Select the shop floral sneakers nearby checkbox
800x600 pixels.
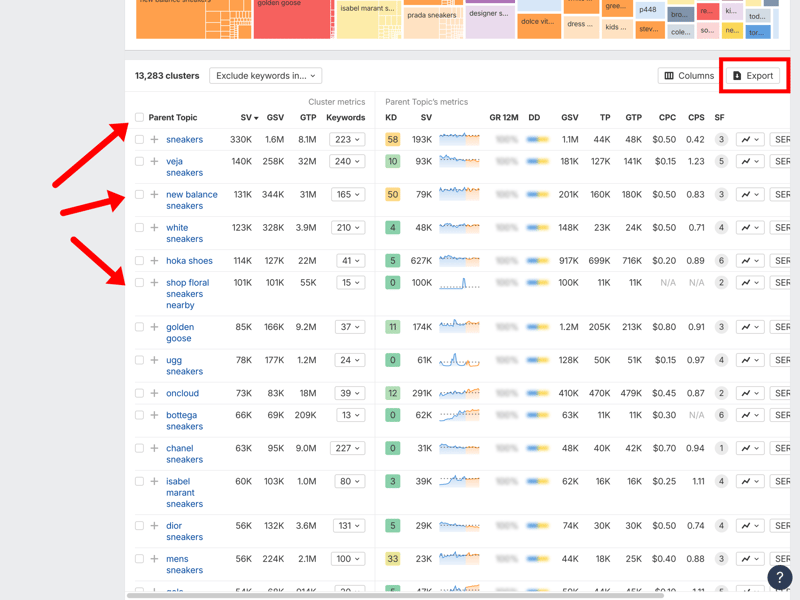coord(139,283)
